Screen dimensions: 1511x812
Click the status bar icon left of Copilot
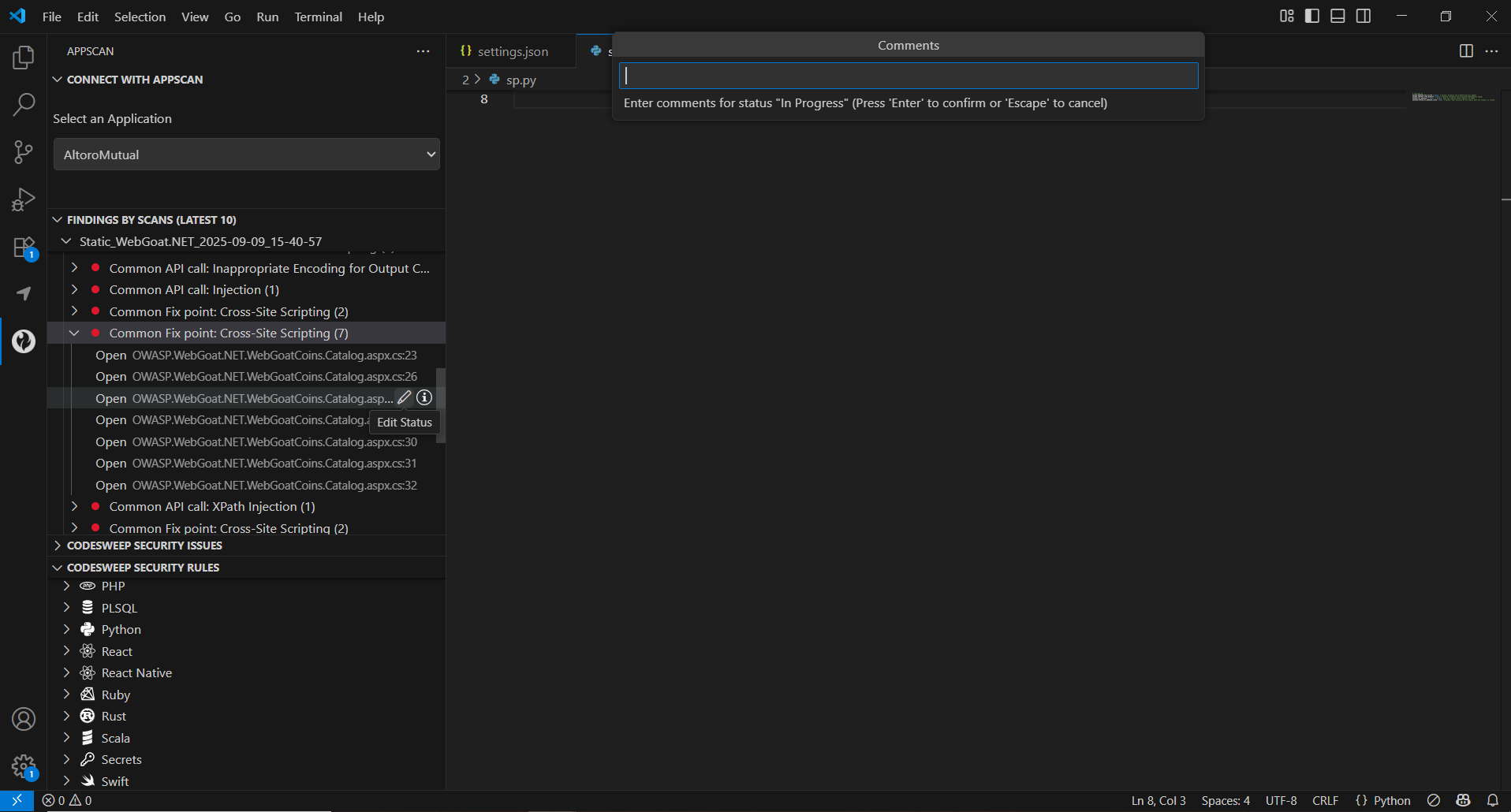pyautogui.click(x=1434, y=800)
